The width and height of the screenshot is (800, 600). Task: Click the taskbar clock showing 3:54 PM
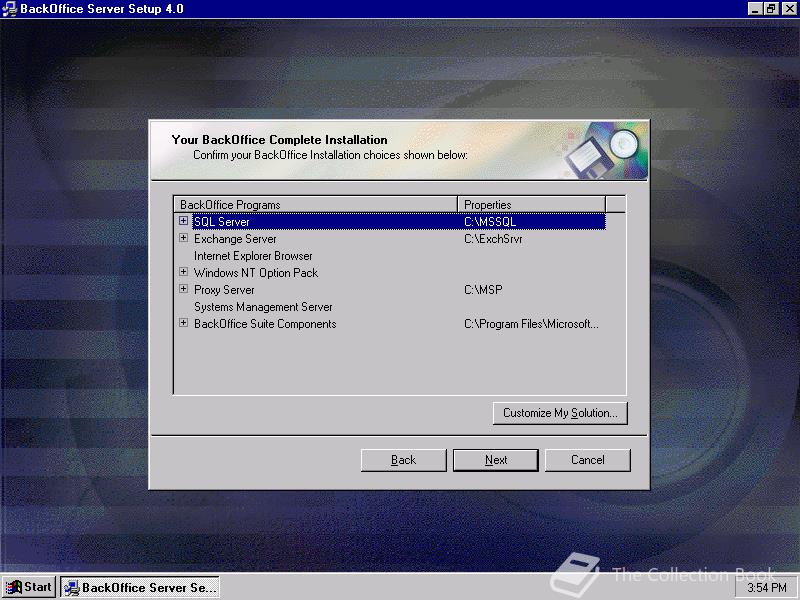click(767, 588)
